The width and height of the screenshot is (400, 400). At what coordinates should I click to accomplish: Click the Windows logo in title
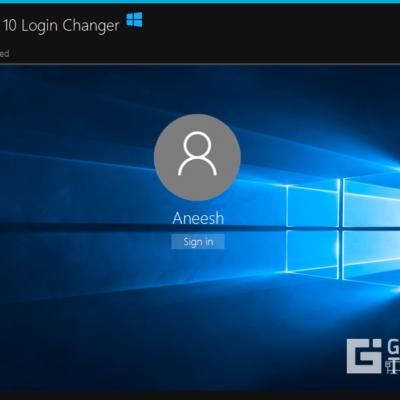tap(135, 20)
